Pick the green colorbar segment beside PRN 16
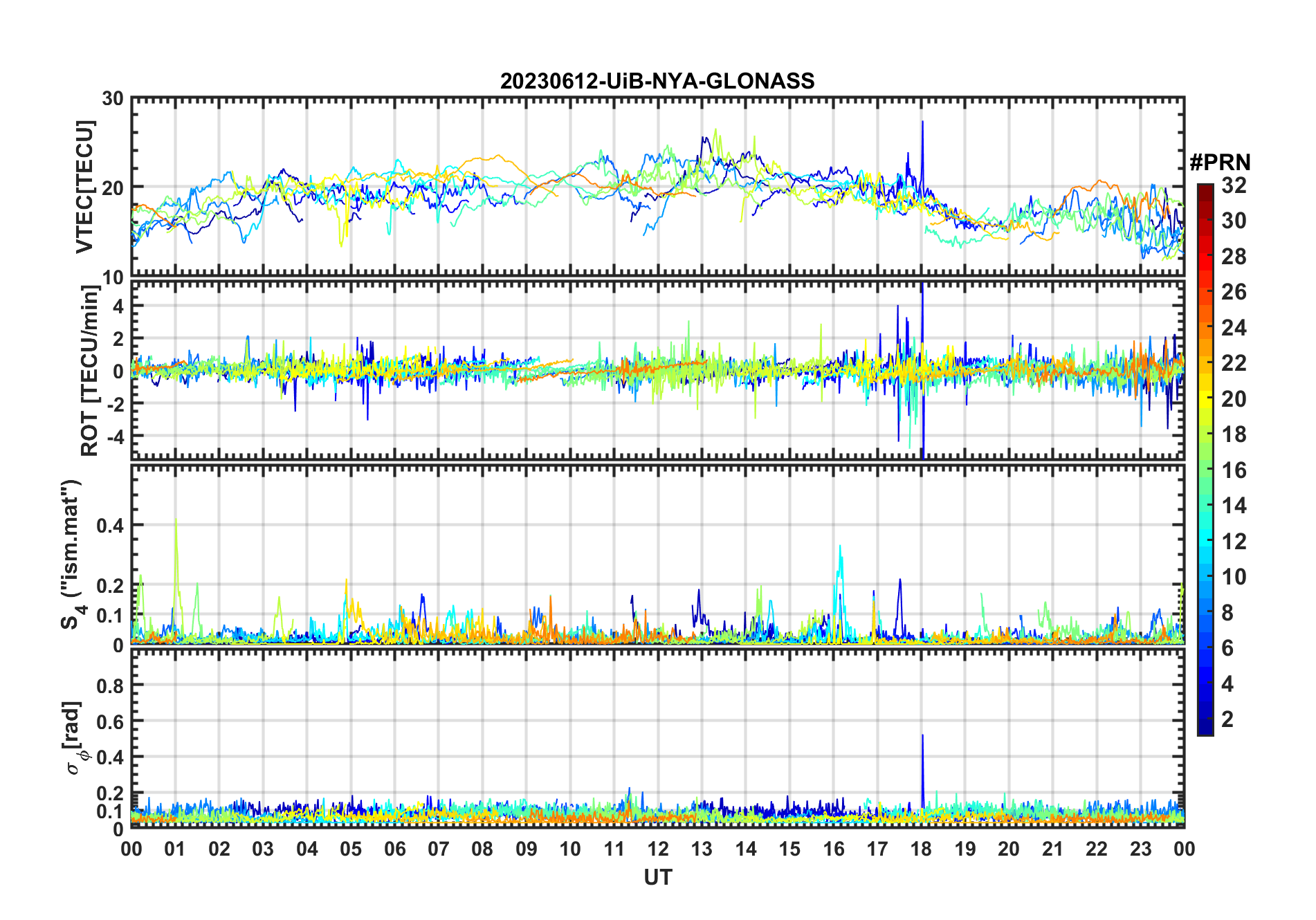This screenshot has height=920, width=1316. 1205,470
